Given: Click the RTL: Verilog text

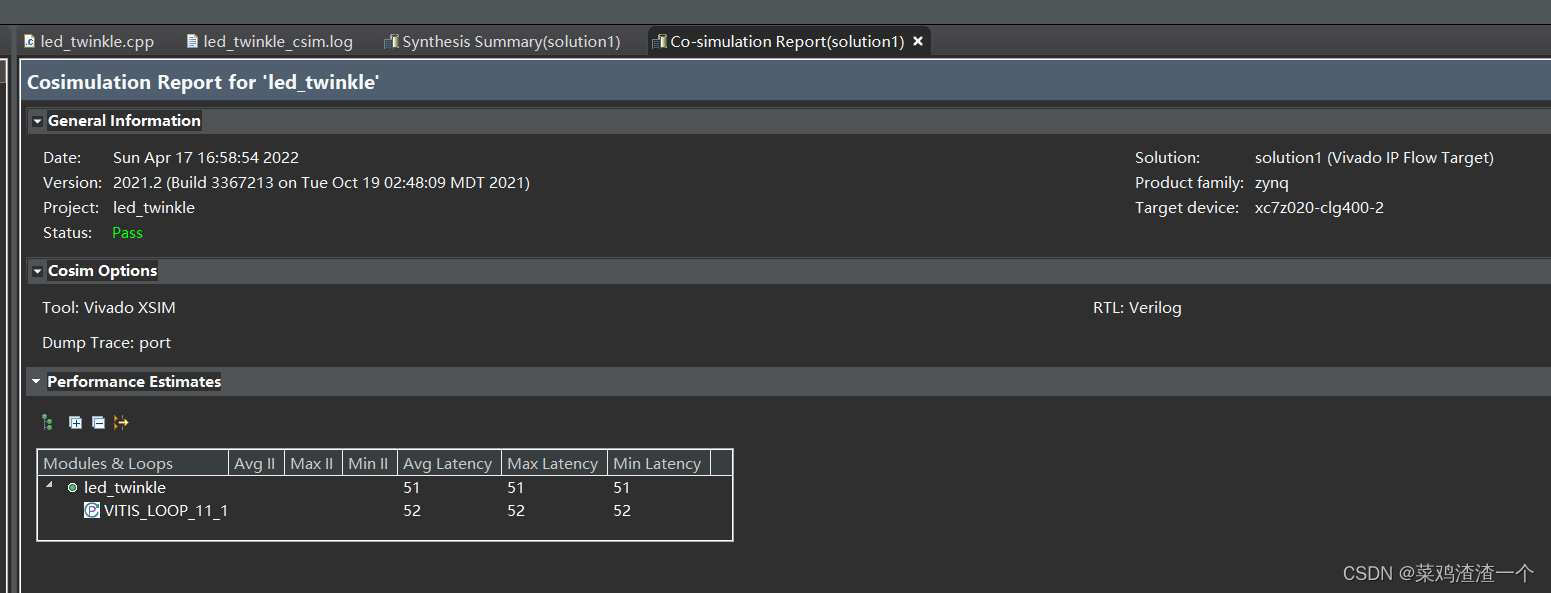Looking at the screenshot, I should (x=1137, y=307).
